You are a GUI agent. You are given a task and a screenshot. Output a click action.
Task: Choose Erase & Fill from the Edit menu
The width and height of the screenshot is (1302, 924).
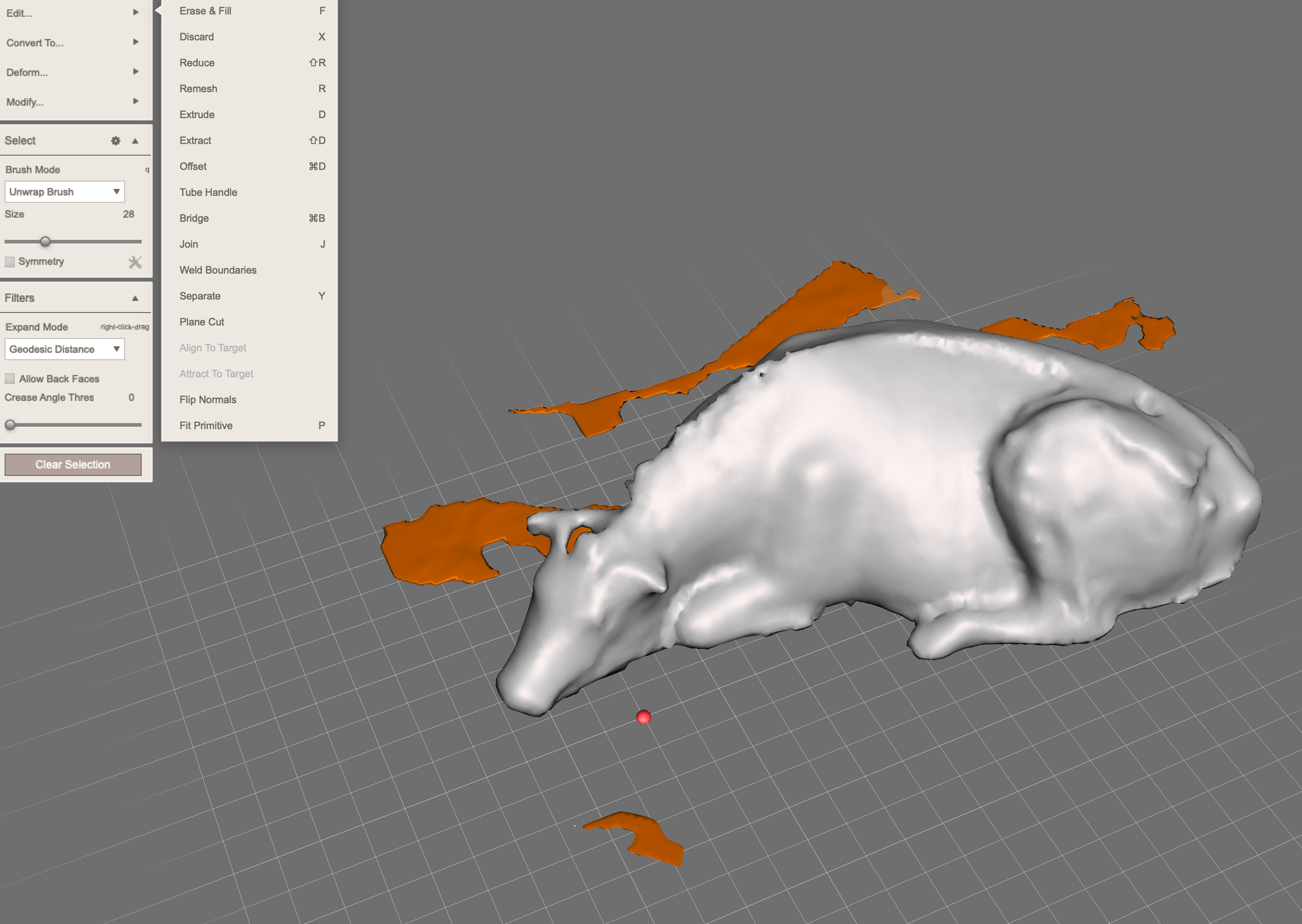(x=205, y=11)
